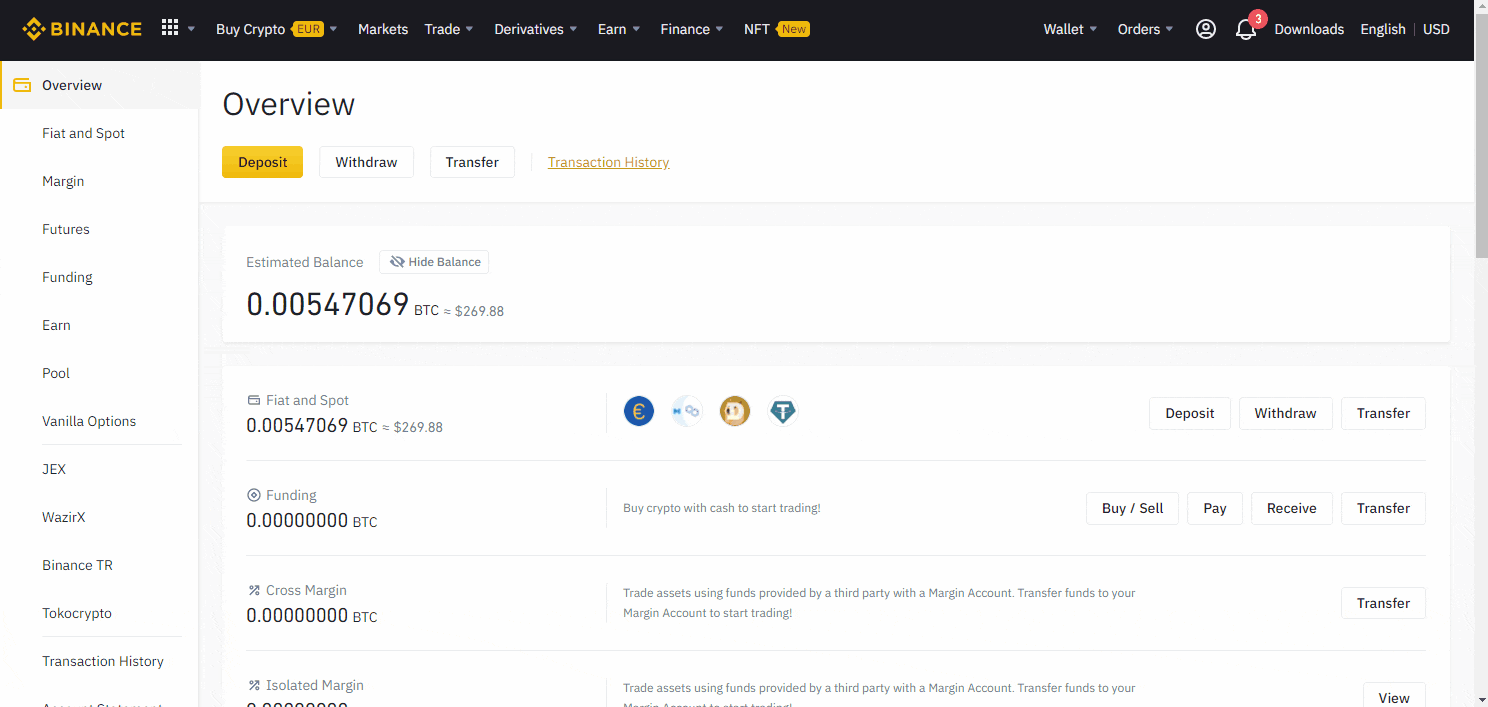Click Transfer in Cross Margin row
The height and width of the screenshot is (707, 1488).
(x=1383, y=603)
